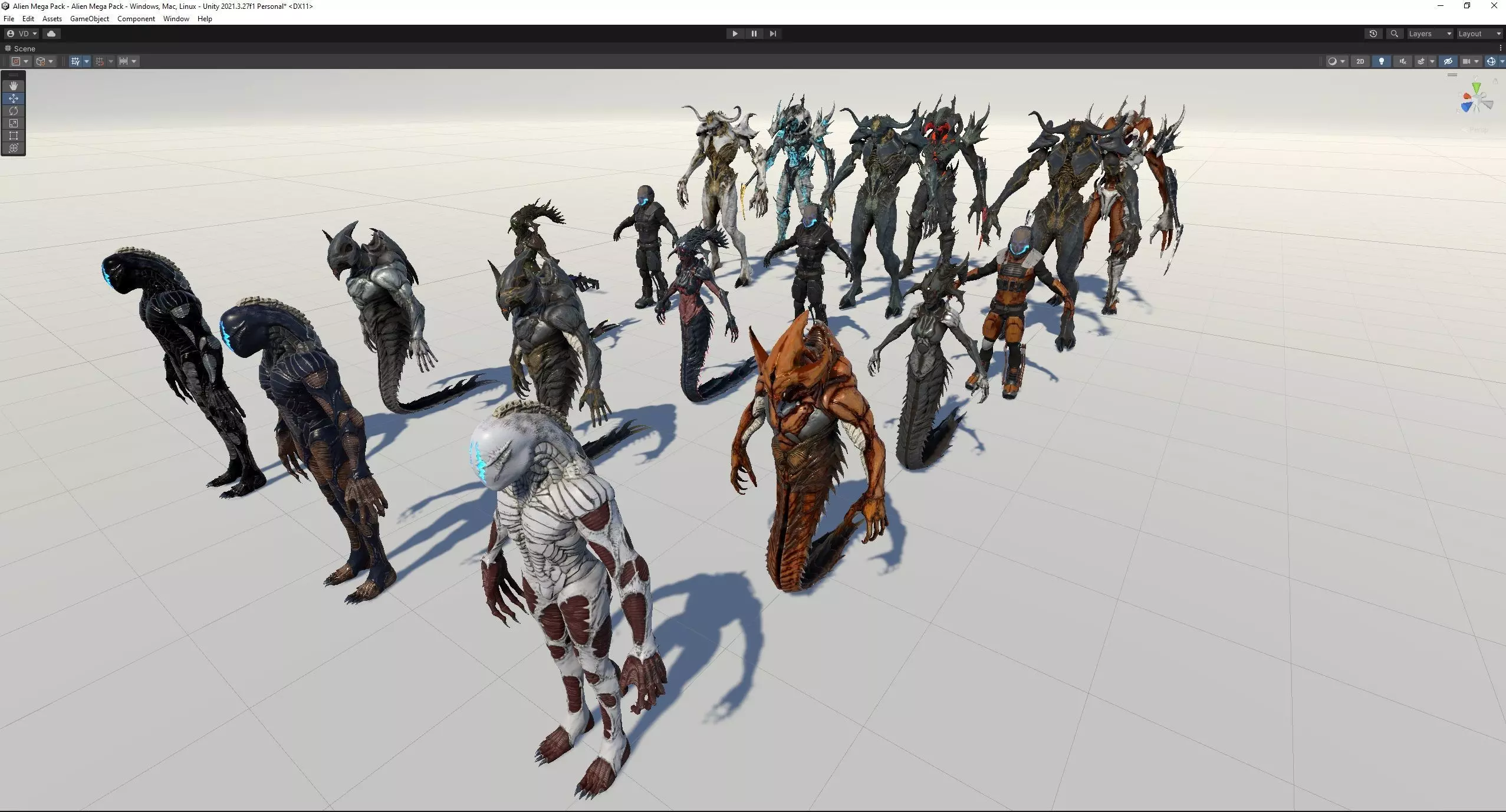Step forward one frame
This screenshot has height=812, width=1506.
tap(772, 34)
